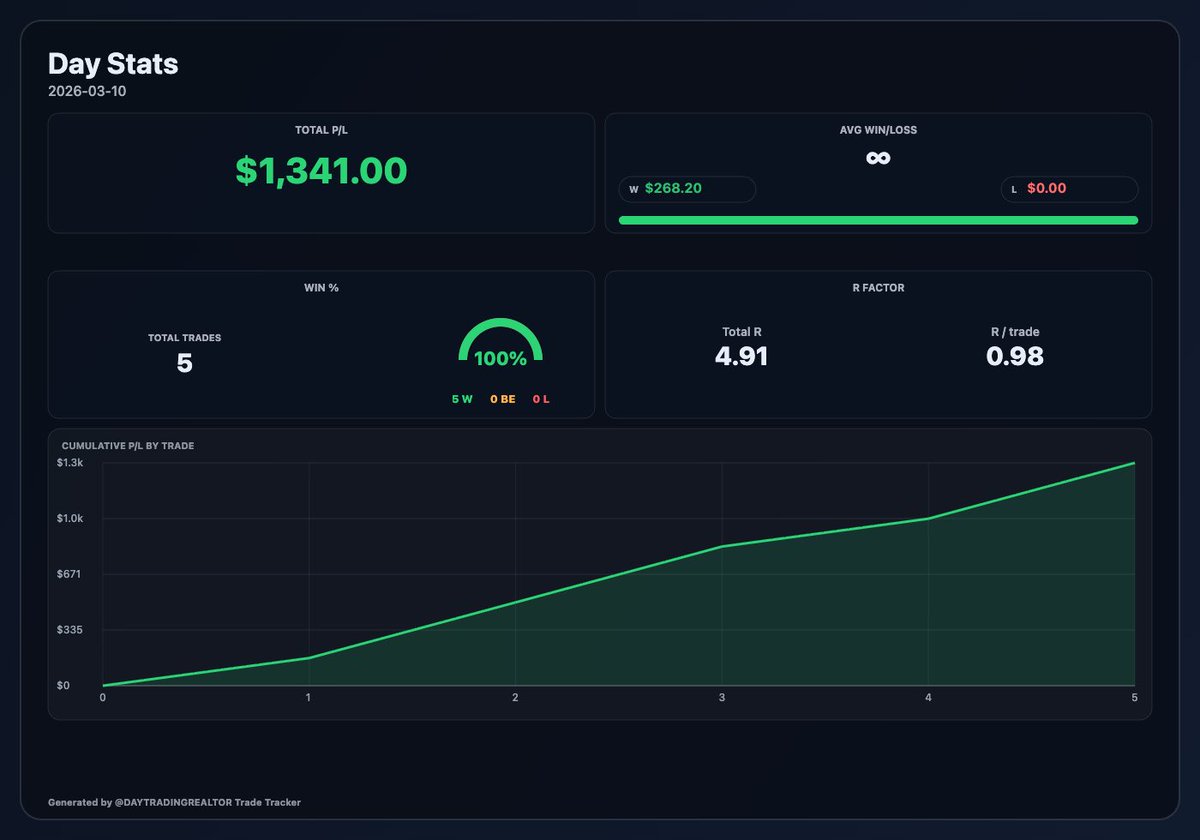Click the R / trade value 0.98

tap(1014, 356)
